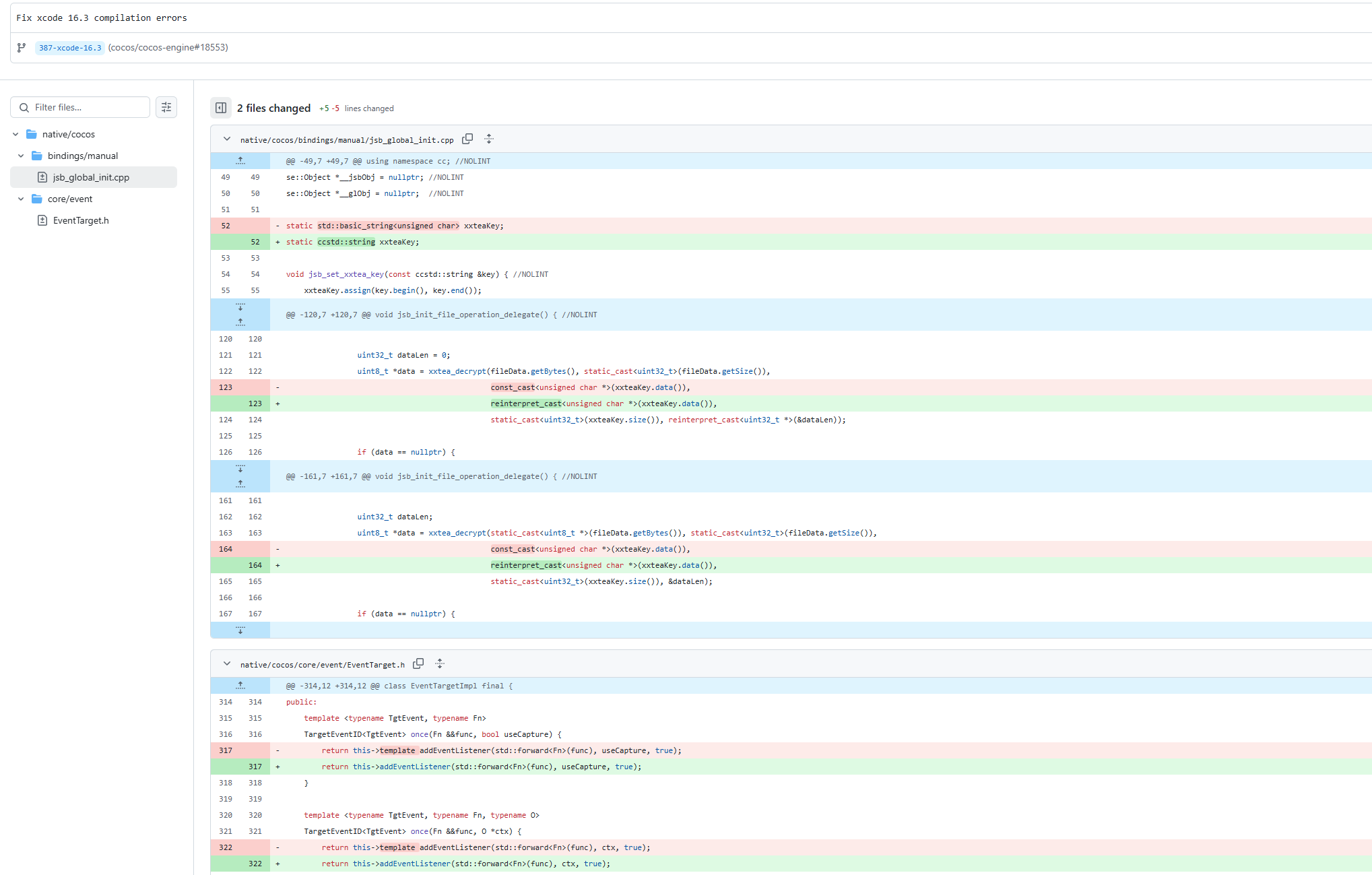Open the file filter options icon

coord(166,107)
